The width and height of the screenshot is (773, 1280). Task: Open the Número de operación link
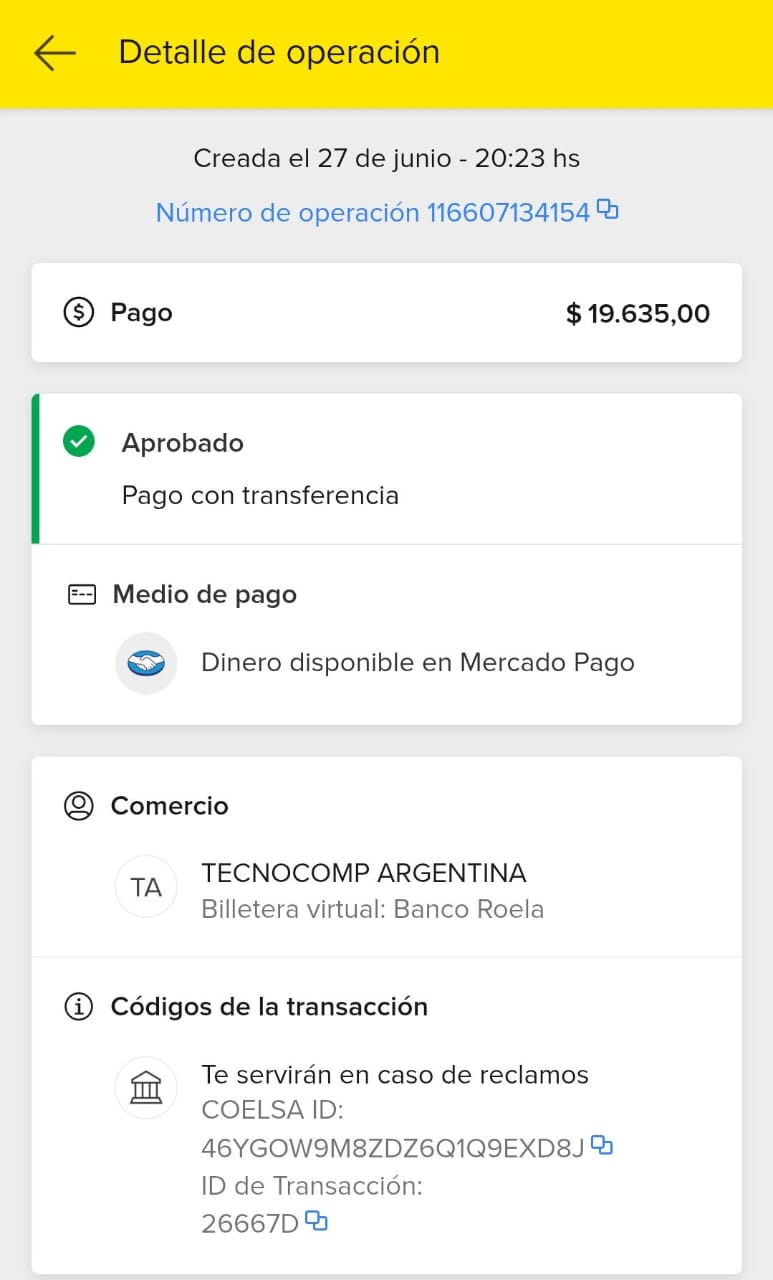click(372, 212)
